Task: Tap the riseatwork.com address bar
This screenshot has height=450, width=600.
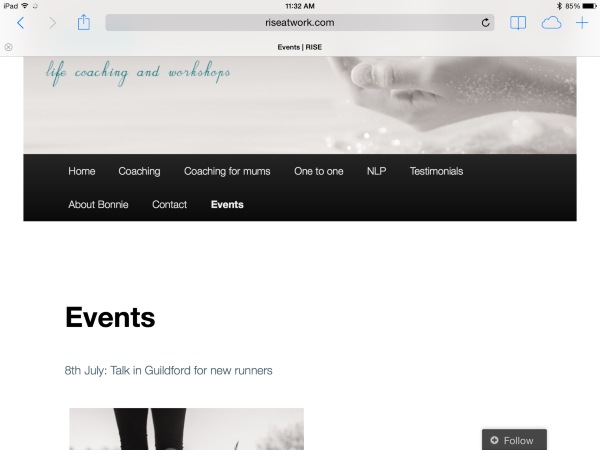Action: pos(300,23)
